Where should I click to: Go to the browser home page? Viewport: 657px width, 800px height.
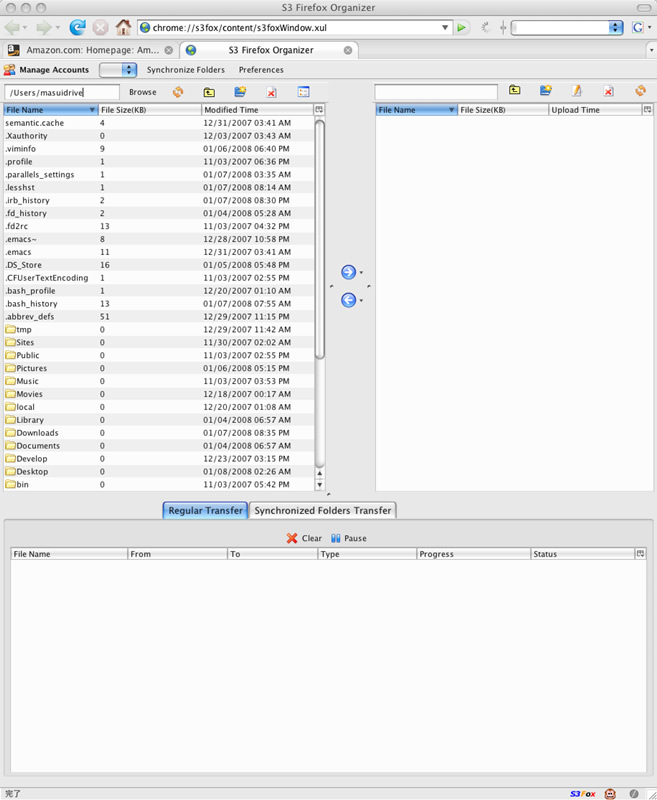(x=123, y=27)
